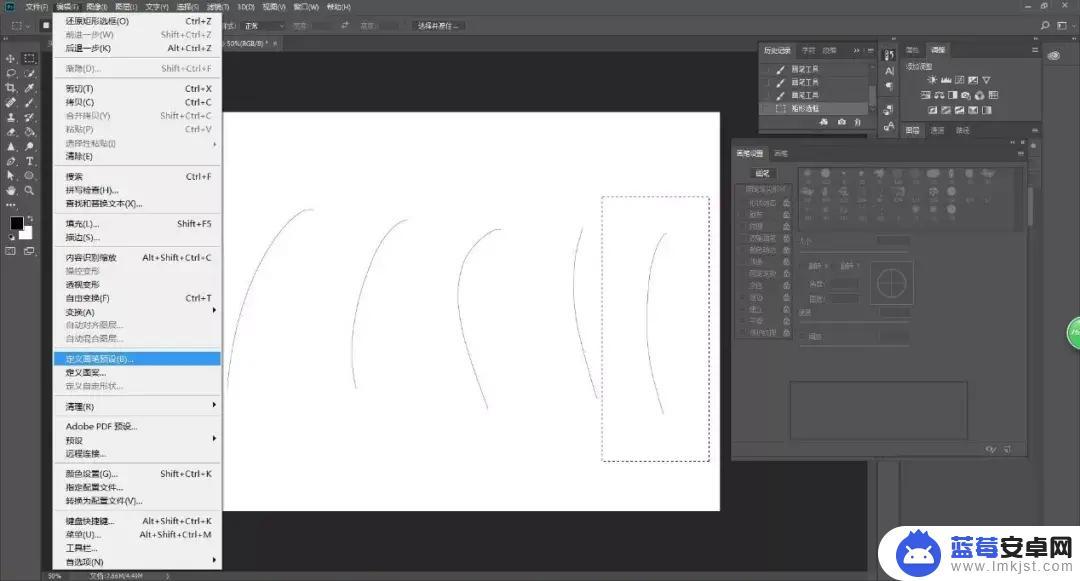Select the Rectangular Marquee tool

tap(29, 59)
